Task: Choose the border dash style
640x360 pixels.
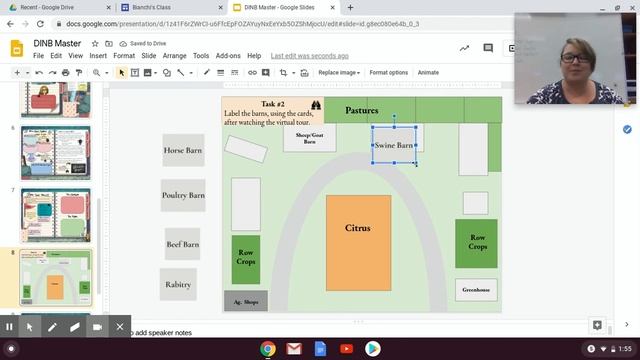Action: pos(234,73)
